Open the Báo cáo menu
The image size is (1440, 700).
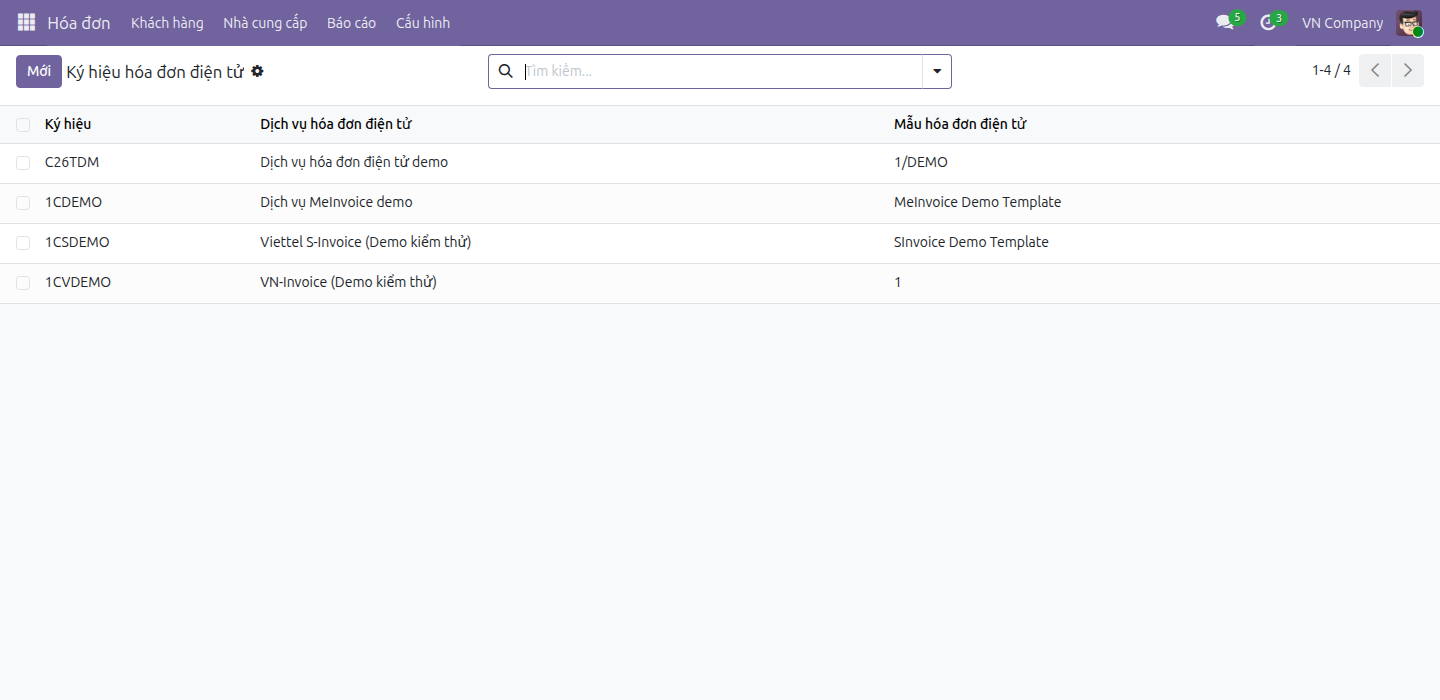click(351, 23)
